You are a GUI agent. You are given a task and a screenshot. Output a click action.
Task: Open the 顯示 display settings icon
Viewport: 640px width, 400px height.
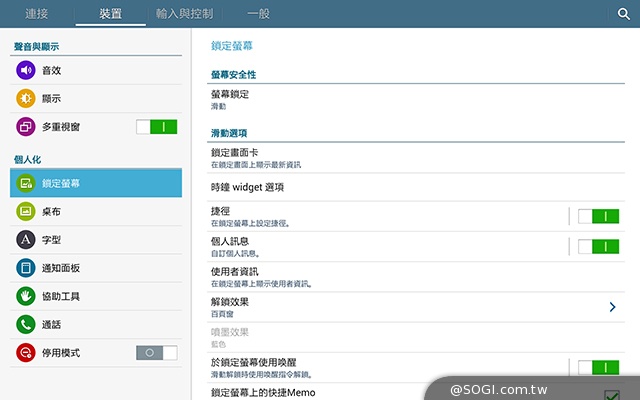coord(25,98)
